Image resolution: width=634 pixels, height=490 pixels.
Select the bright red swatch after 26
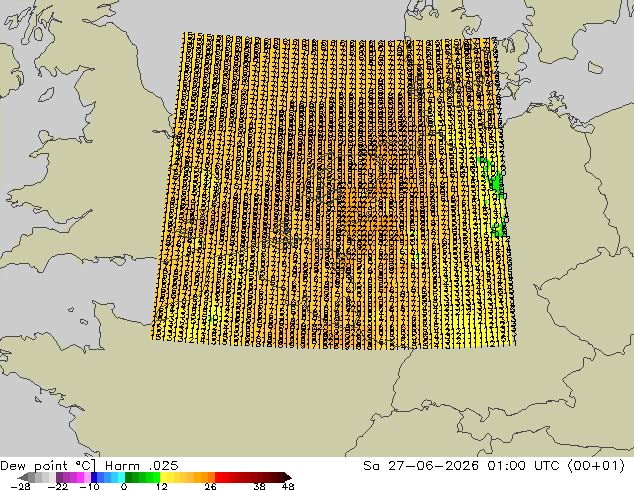218,477
